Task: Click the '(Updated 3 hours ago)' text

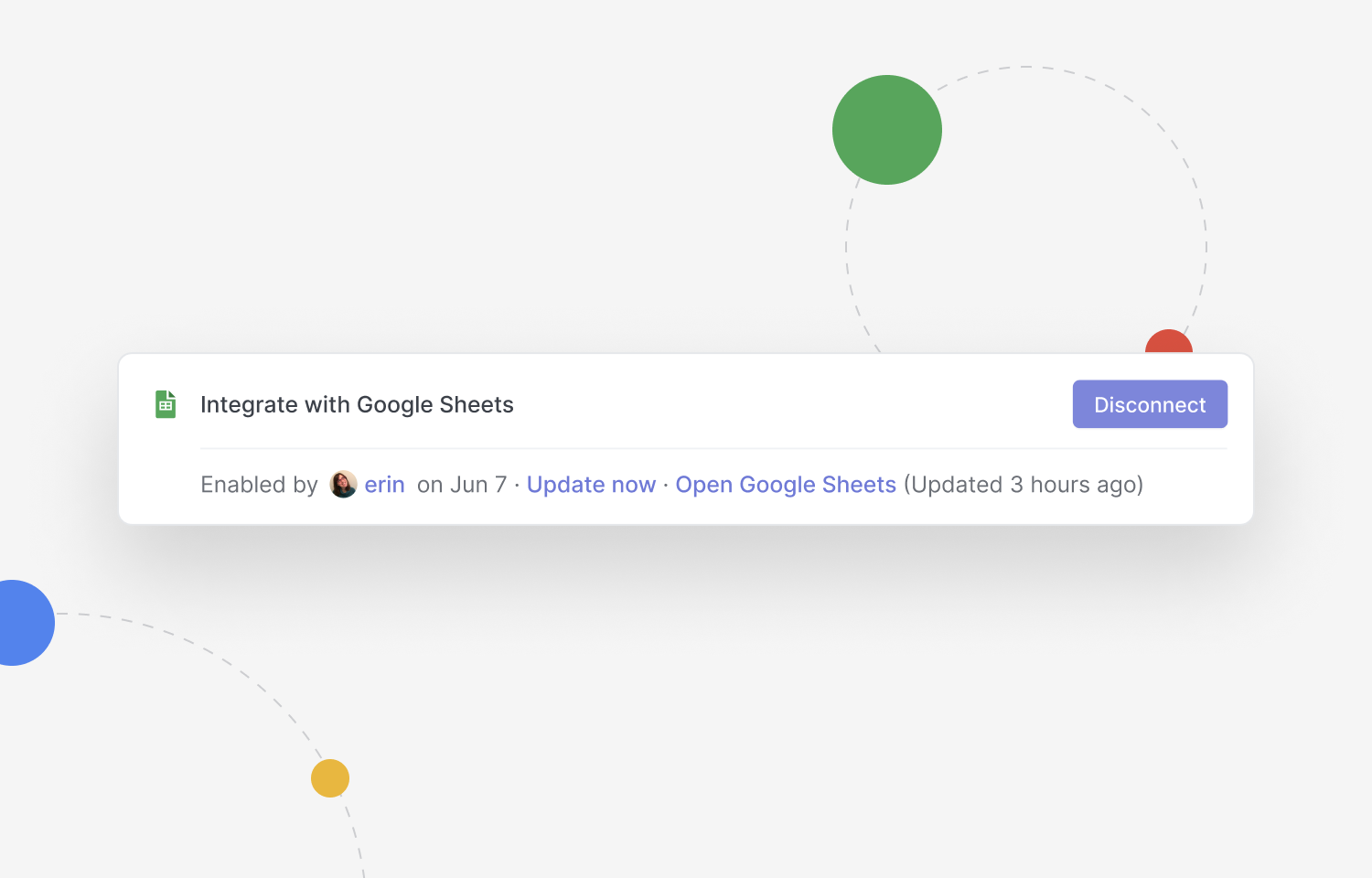Action: (x=1024, y=485)
